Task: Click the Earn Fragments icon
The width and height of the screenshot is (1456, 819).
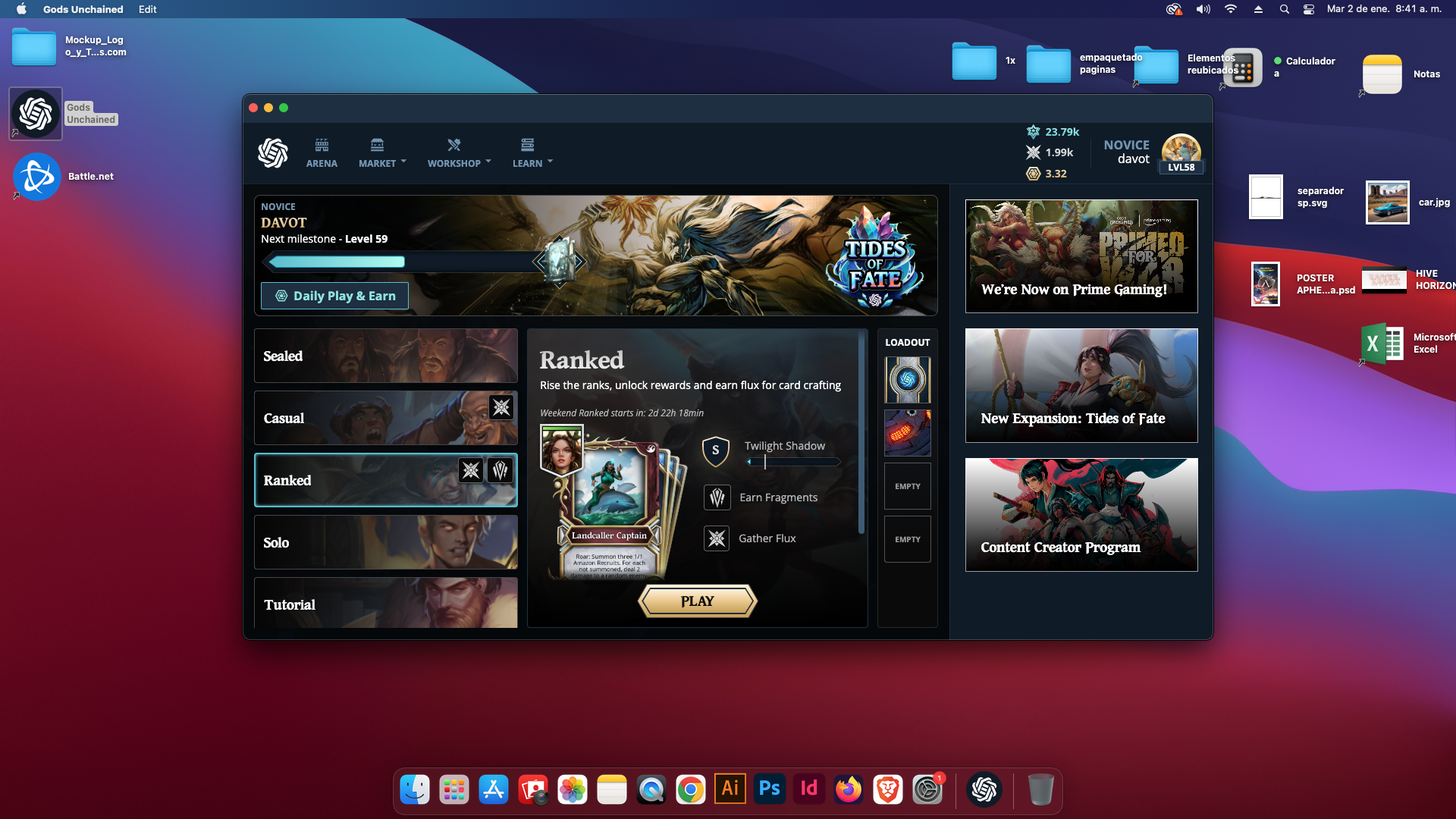Action: (x=717, y=497)
